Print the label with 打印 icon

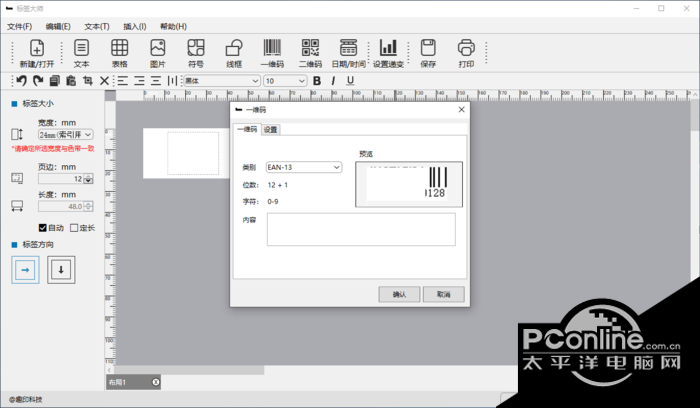466,54
